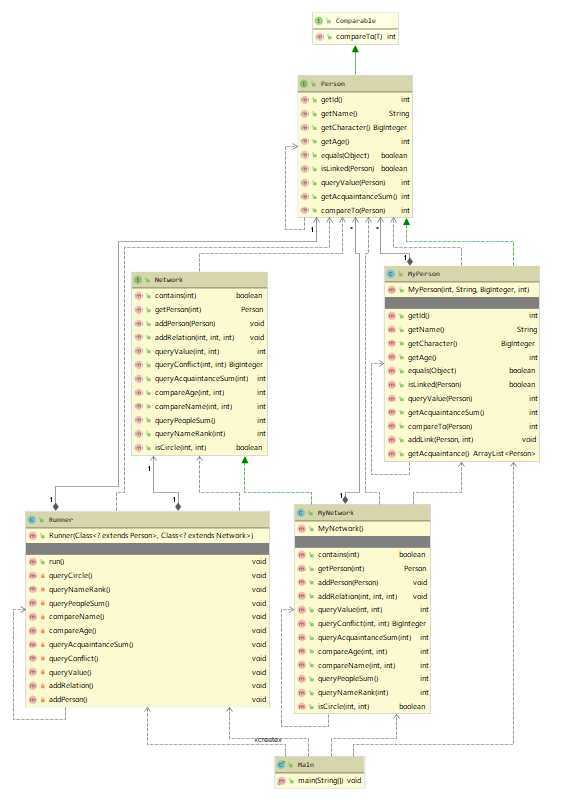The height and width of the screenshot is (799, 562).
Task: Click the Runner class icon in its header
Action: pos(33,520)
